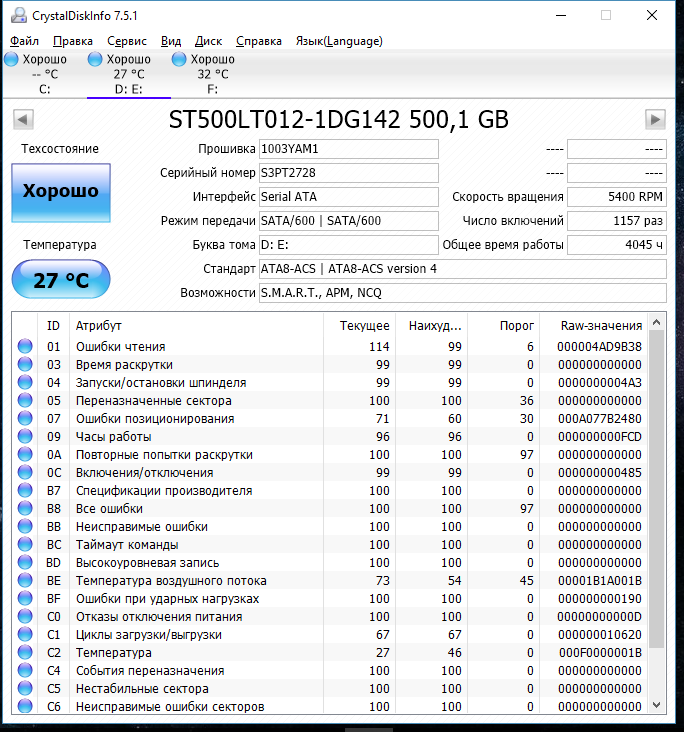684x732 pixels.
Task: Click status circle for BB Неисправимые ошибки
Action: tap(25, 526)
